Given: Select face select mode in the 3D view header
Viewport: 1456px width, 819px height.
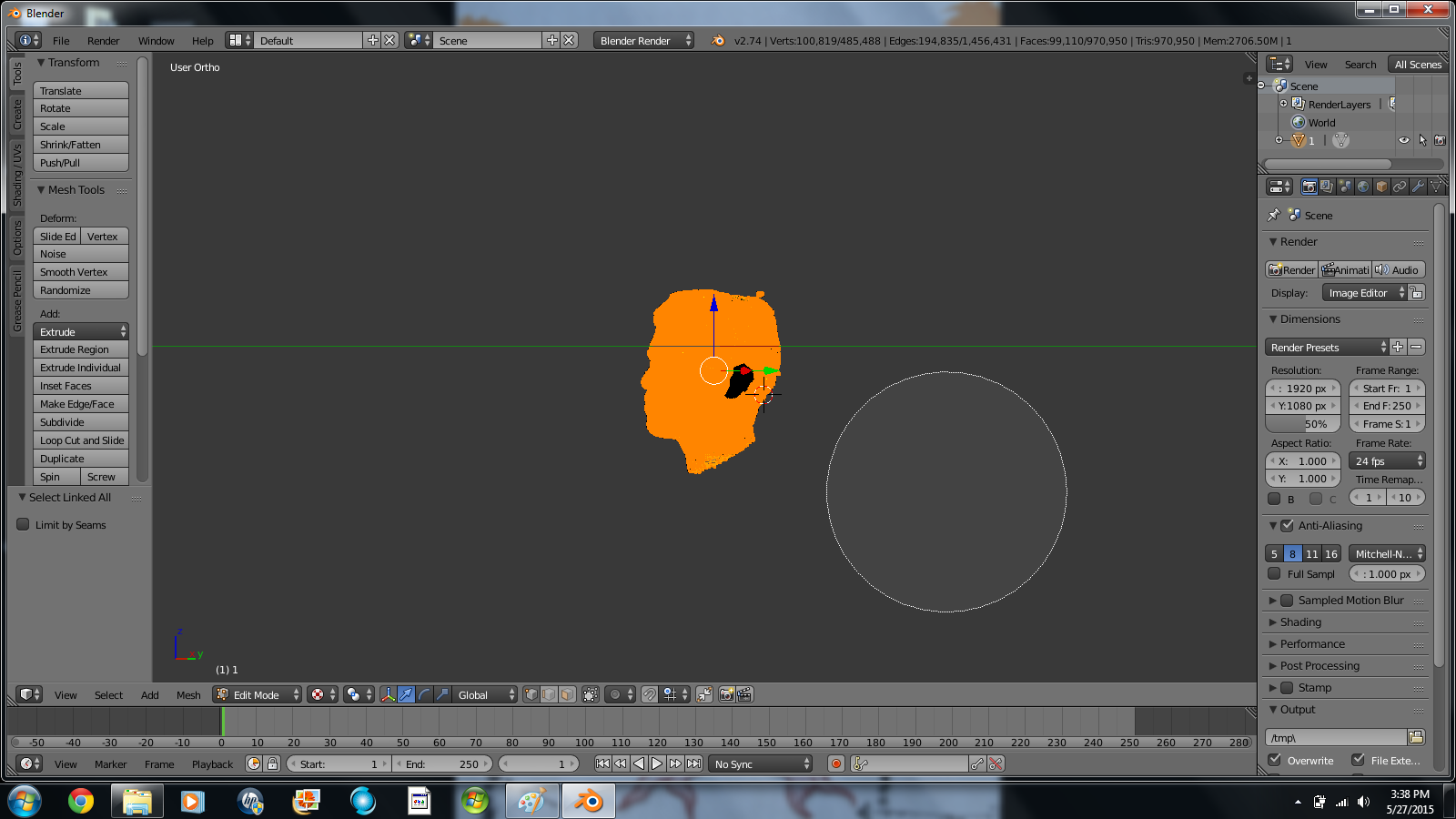Looking at the screenshot, I should click(567, 694).
